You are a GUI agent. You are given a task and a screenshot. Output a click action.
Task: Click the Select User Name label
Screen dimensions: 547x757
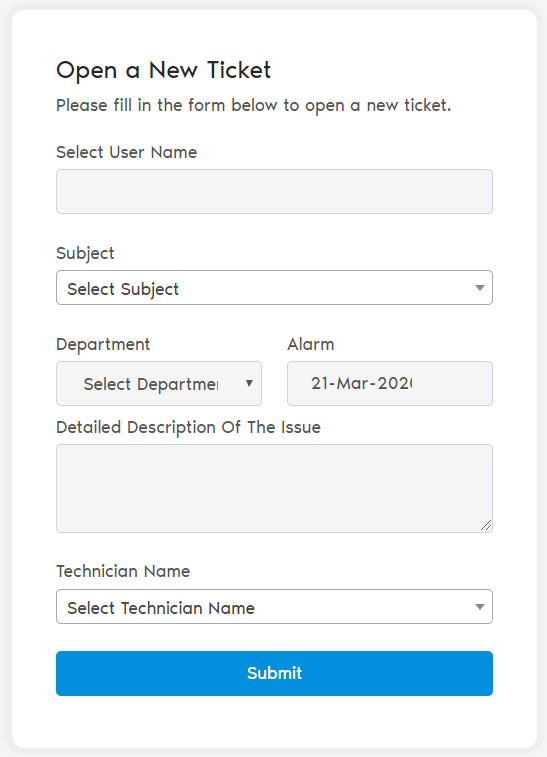click(126, 152)
